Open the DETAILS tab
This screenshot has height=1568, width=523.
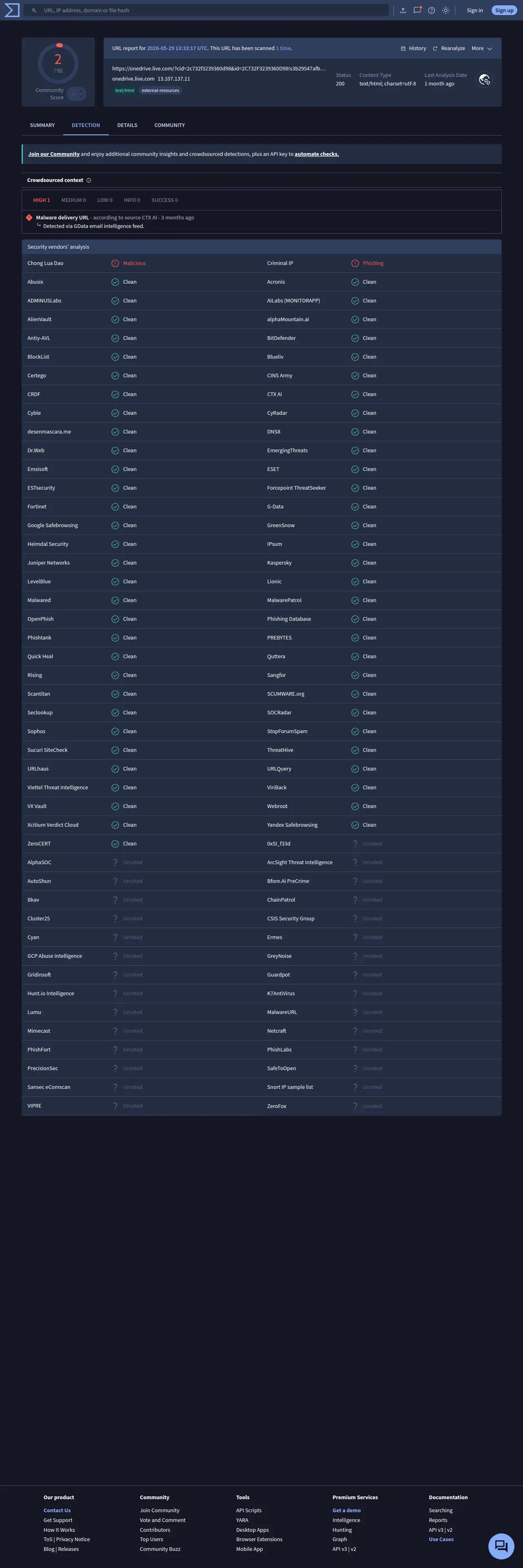pyautogui.click(x=127, y=125)
